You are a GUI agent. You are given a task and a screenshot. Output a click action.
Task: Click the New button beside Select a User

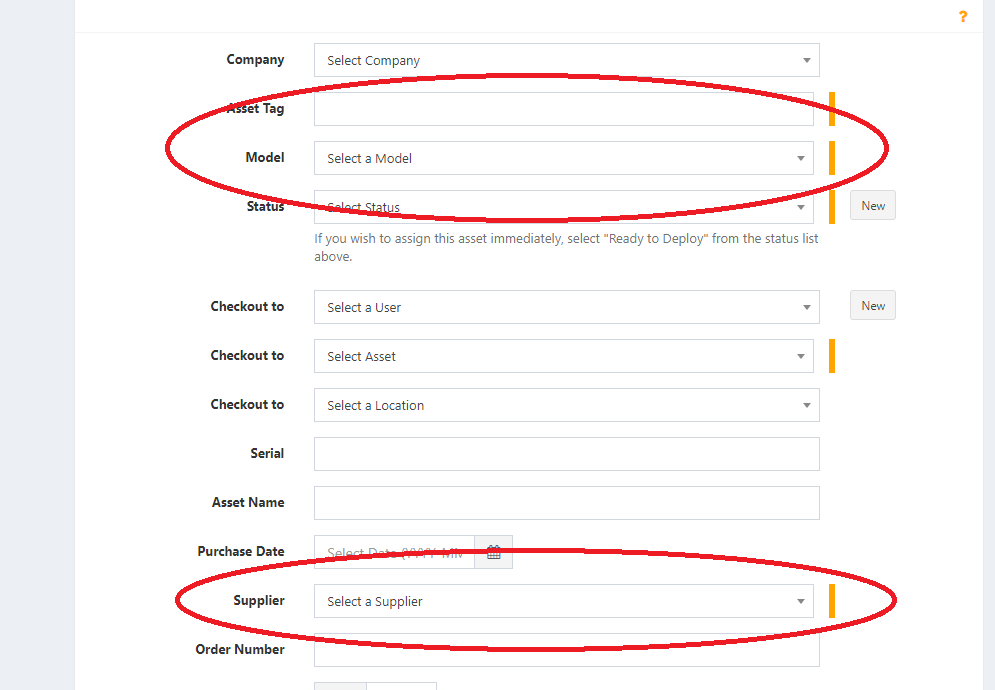coord(872,305)
